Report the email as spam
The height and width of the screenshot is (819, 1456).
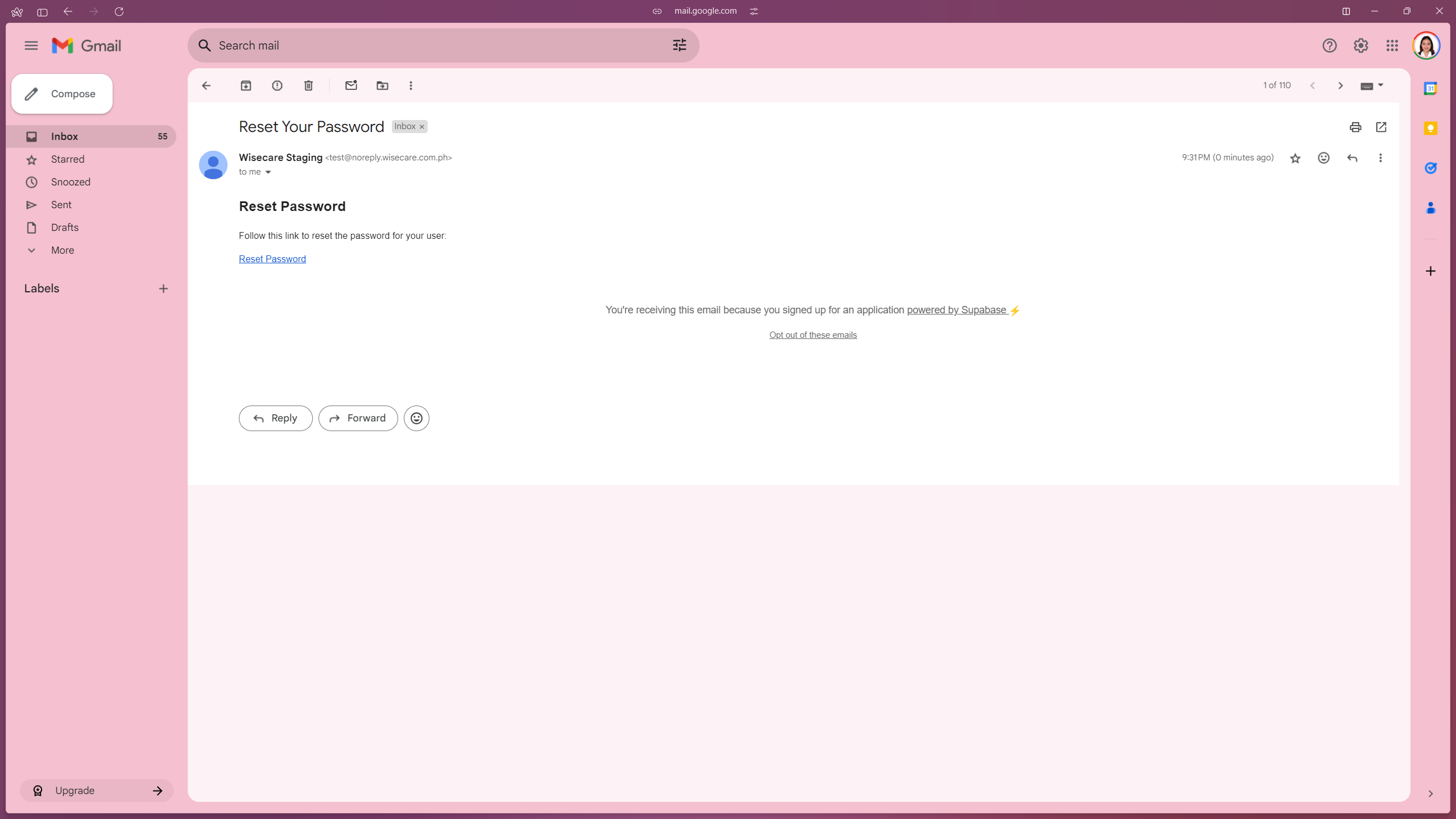(277, 85)
